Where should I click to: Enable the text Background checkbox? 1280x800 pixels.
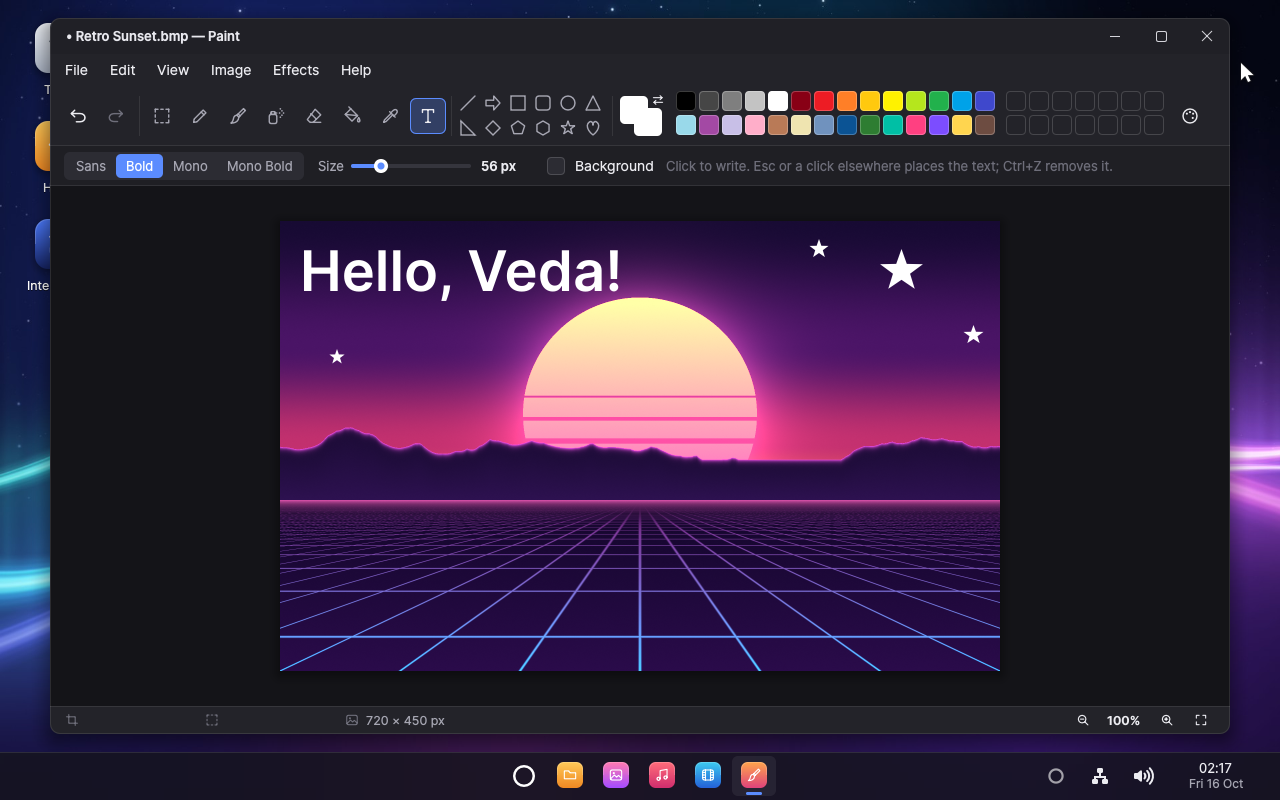[x=556, y=166]
